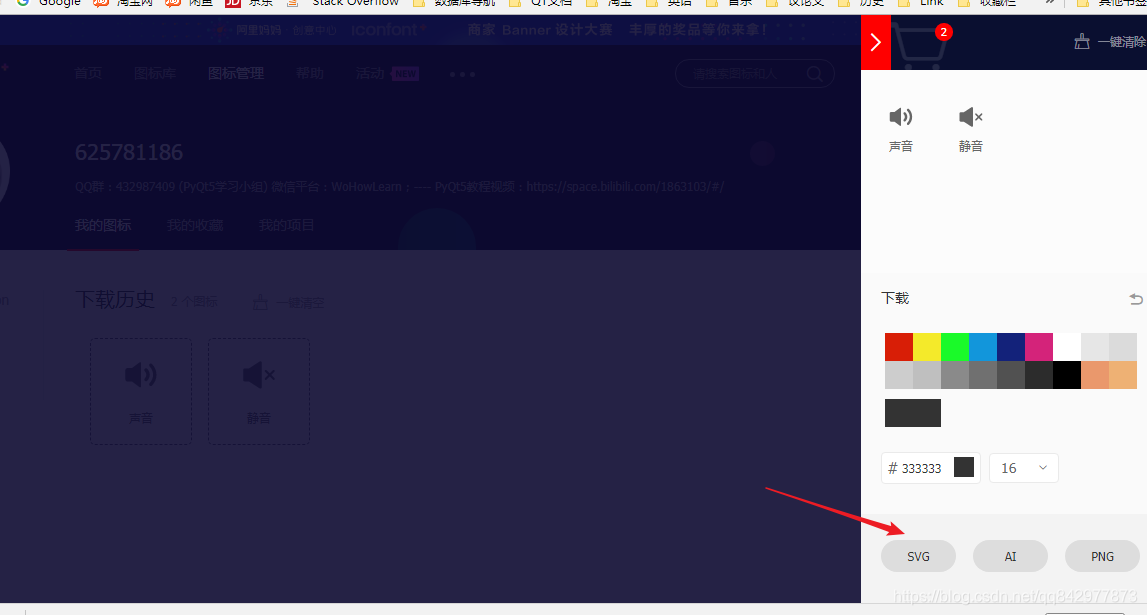This screenshot has height=615, width=1147.
Task: Open the three-dots more menu
Action: pyautogui.click(x=462, y=74)
